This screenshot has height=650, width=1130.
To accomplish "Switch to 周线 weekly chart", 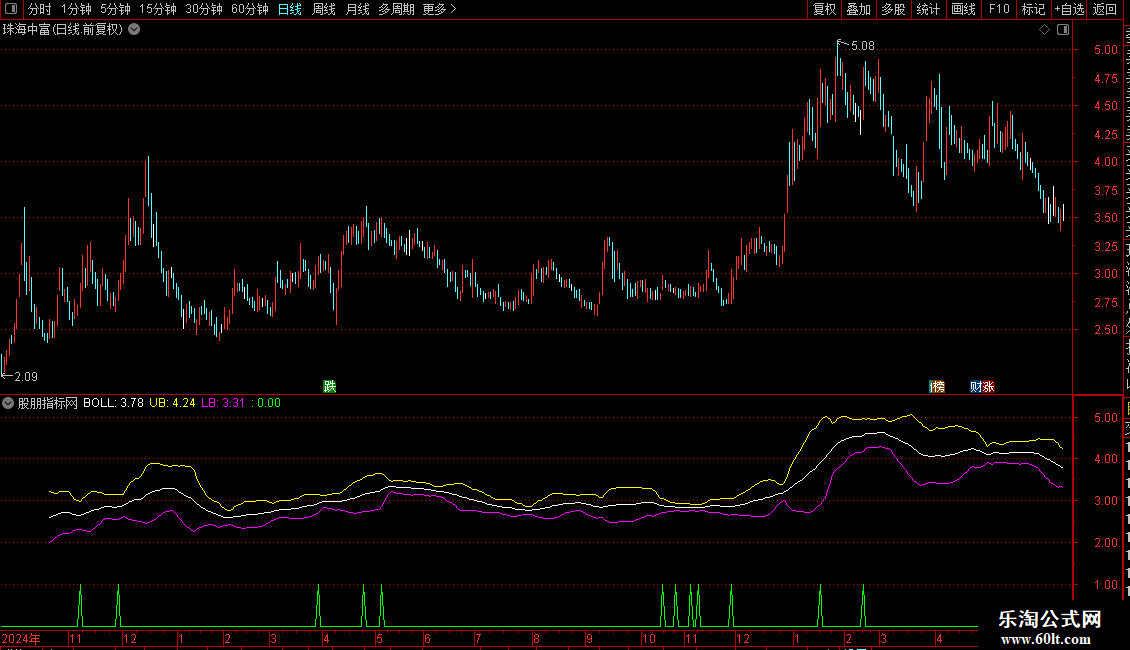I will point(324,9).
